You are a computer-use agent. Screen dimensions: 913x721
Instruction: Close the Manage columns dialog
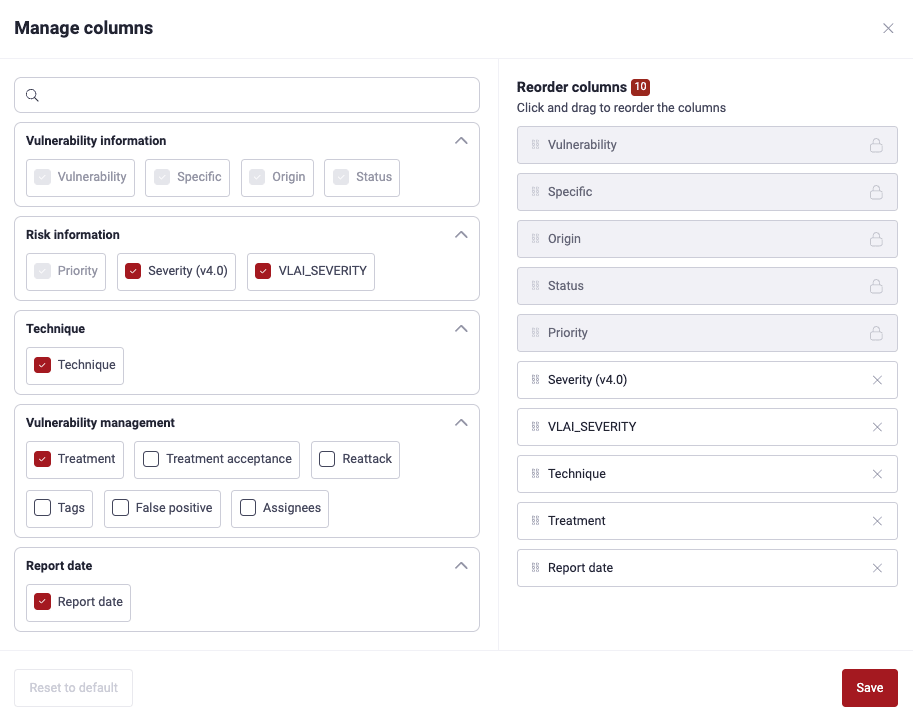[x=887, y=29]
